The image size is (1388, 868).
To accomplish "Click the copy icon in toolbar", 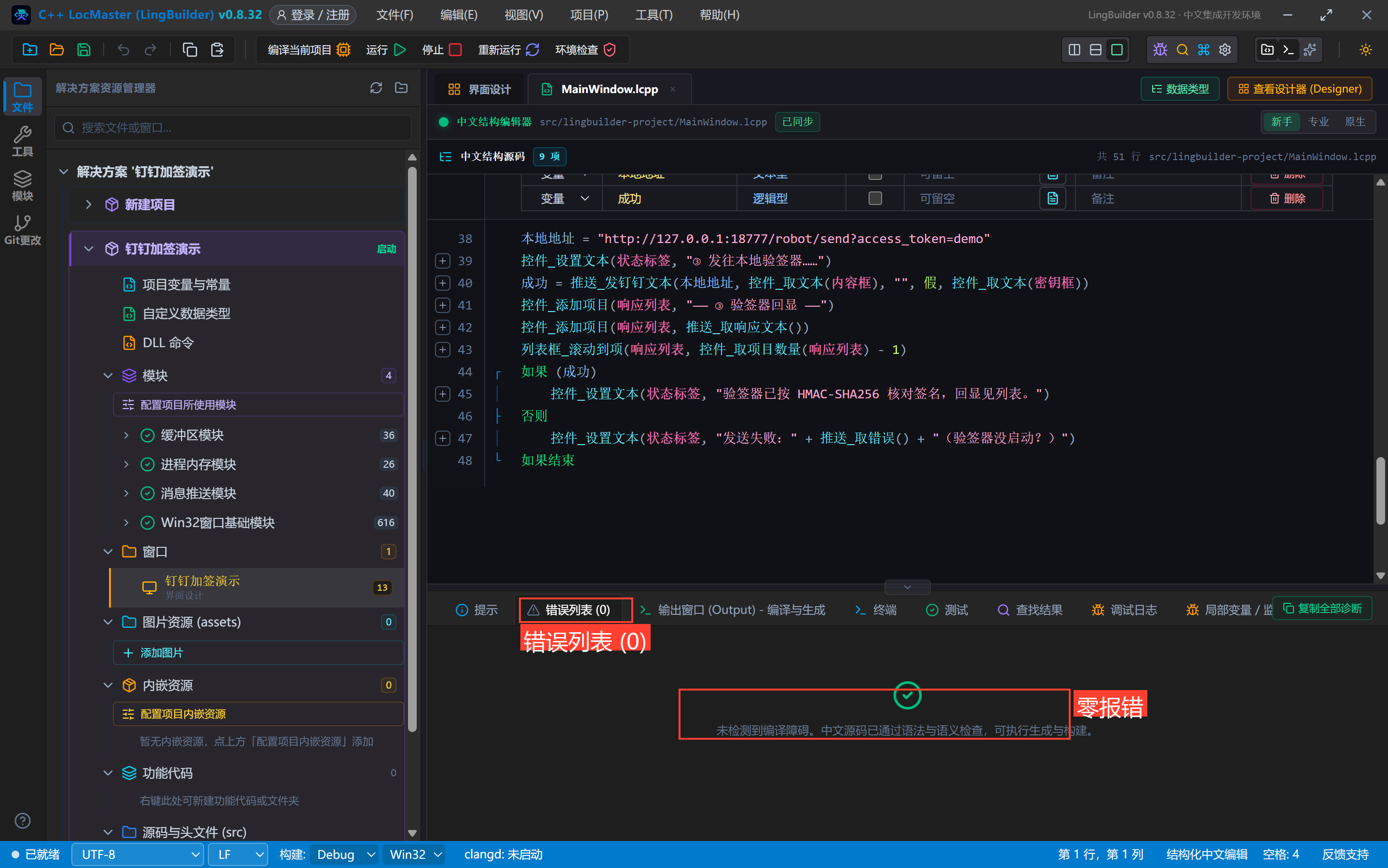I will click(190, 50).
